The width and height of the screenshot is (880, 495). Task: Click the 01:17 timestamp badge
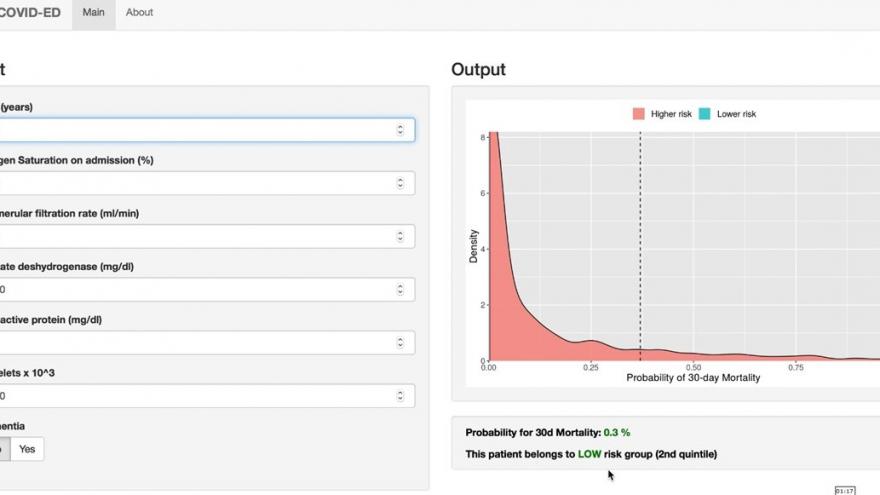[844, 490]
